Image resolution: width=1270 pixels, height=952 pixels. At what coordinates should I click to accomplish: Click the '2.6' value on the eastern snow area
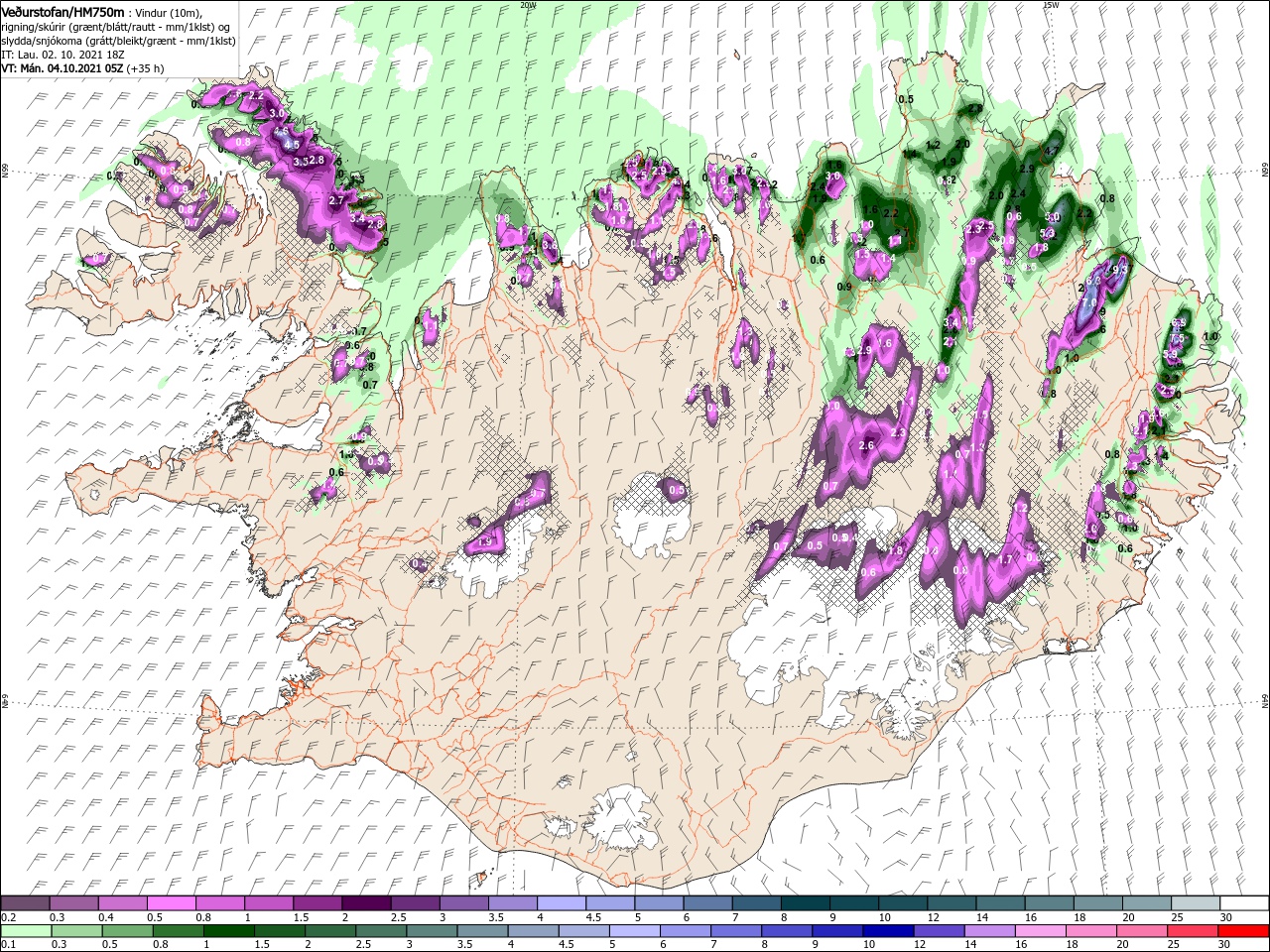(x=866, y=446)
